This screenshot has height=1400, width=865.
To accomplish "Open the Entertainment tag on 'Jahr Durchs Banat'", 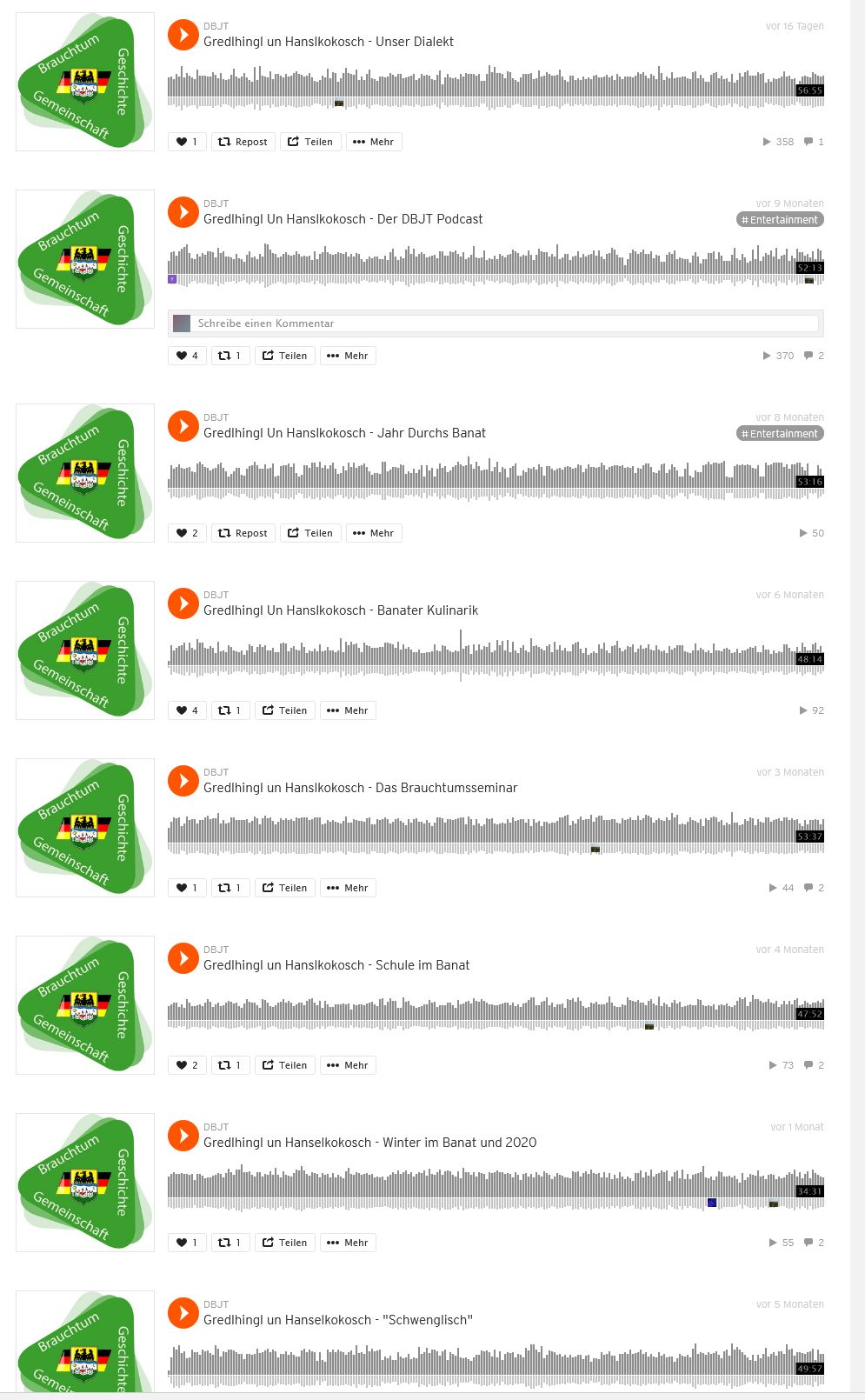I will click(780, 434).
